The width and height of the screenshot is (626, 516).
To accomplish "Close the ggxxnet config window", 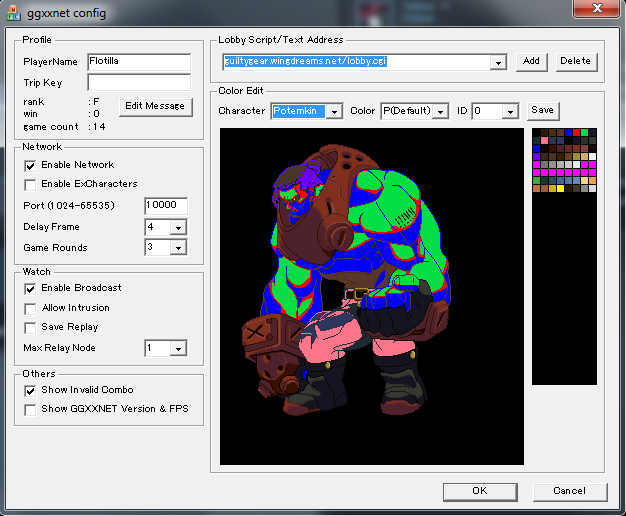I will [x=596, y=8].
